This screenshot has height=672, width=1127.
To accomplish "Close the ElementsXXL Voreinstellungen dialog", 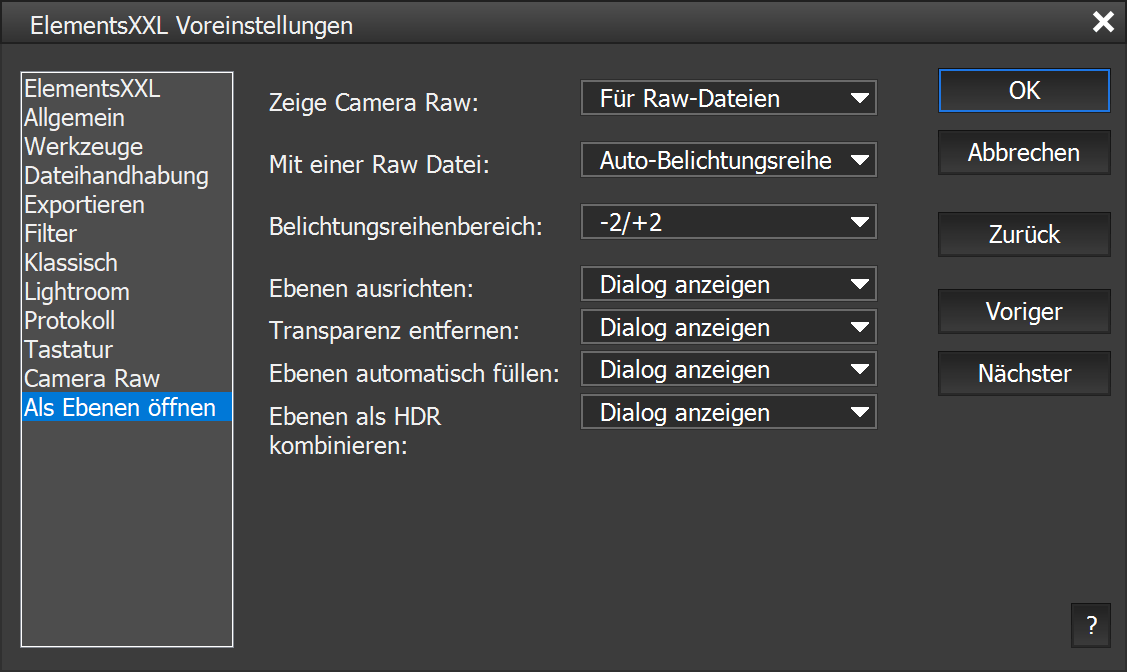I will pyautogui.click(x=1102, y=23).
